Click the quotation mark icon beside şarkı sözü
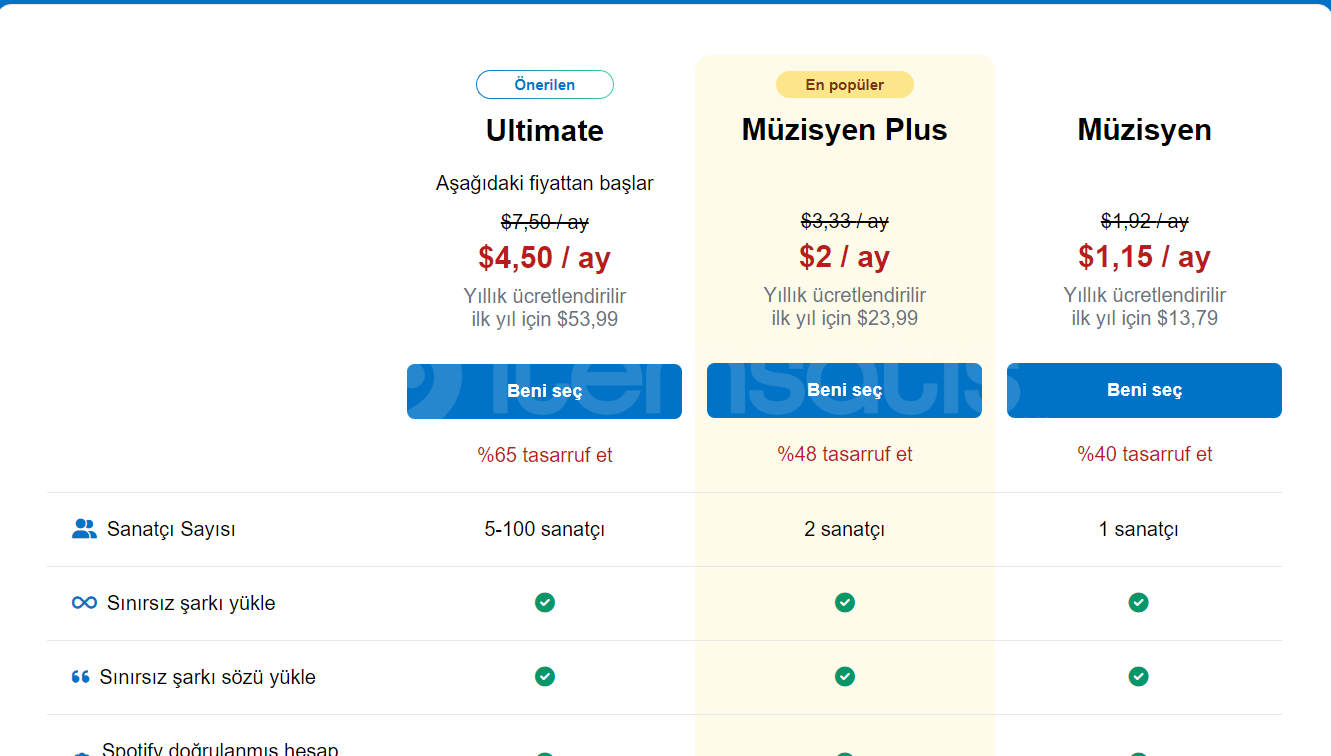This screenshot has width=1331, height=756. tap(81, 677)
